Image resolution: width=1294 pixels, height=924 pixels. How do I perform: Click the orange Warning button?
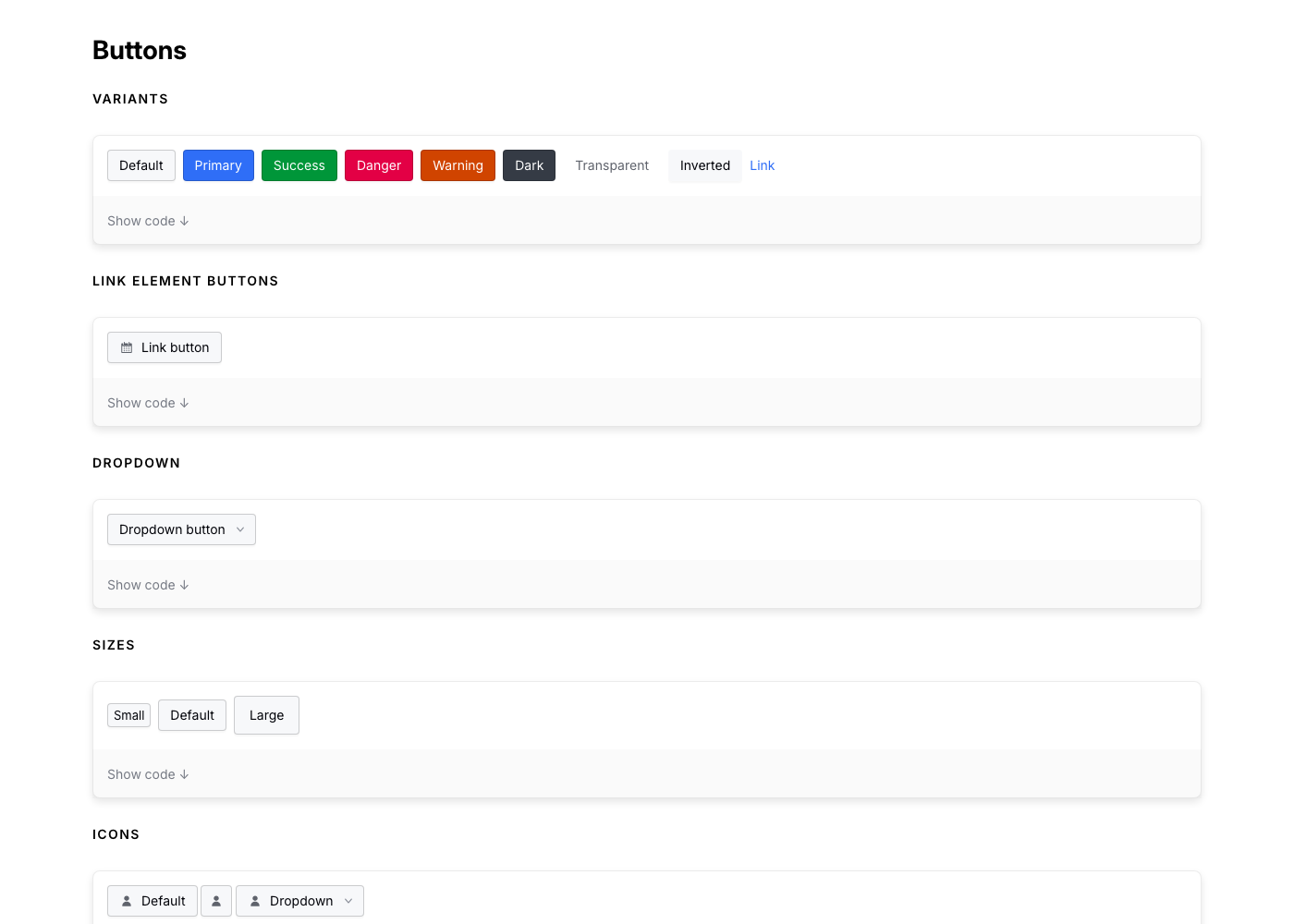point(458,165)
